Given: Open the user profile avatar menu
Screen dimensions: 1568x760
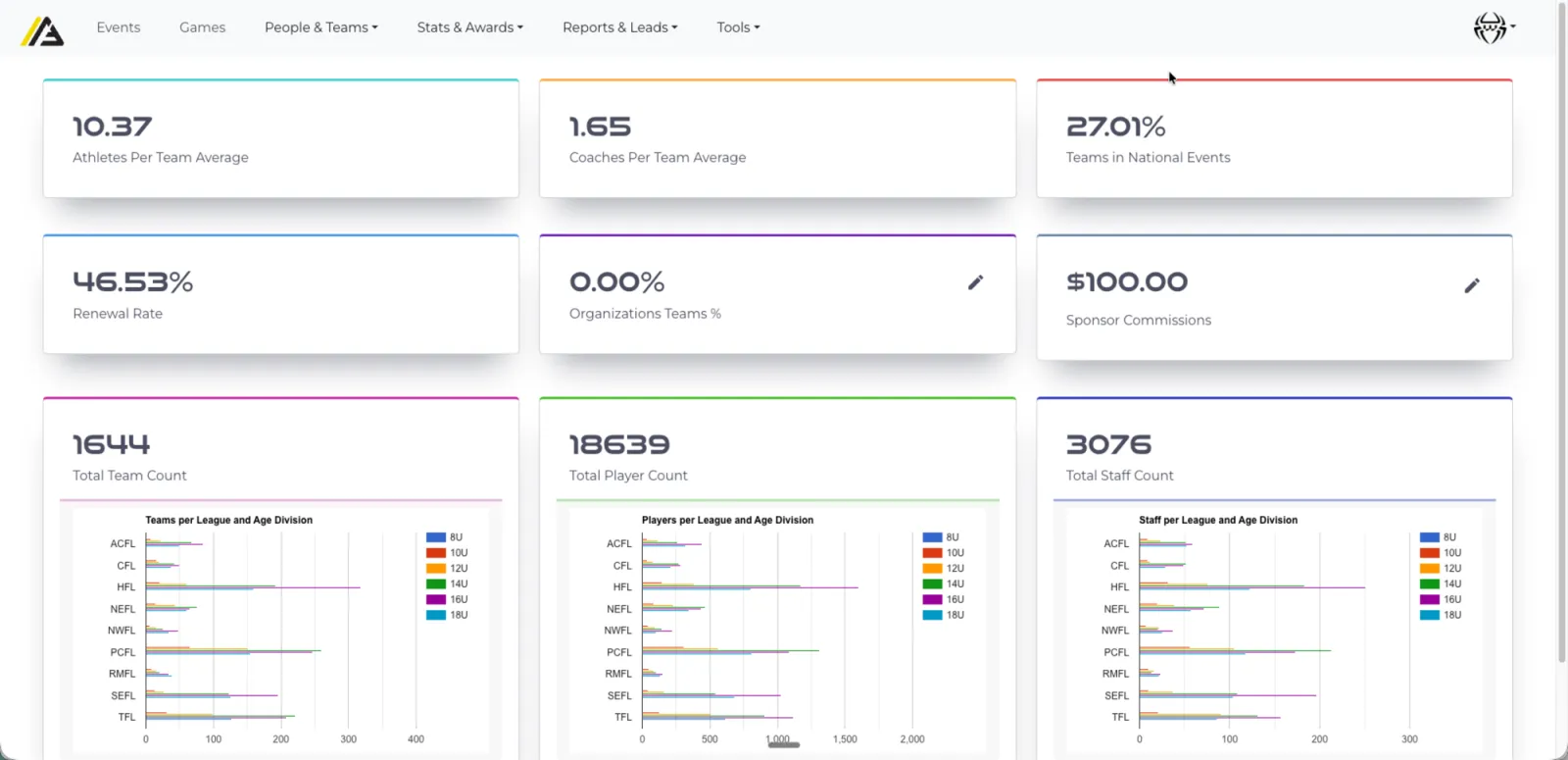Looking at the screenshot, I should coord(1494,27).
